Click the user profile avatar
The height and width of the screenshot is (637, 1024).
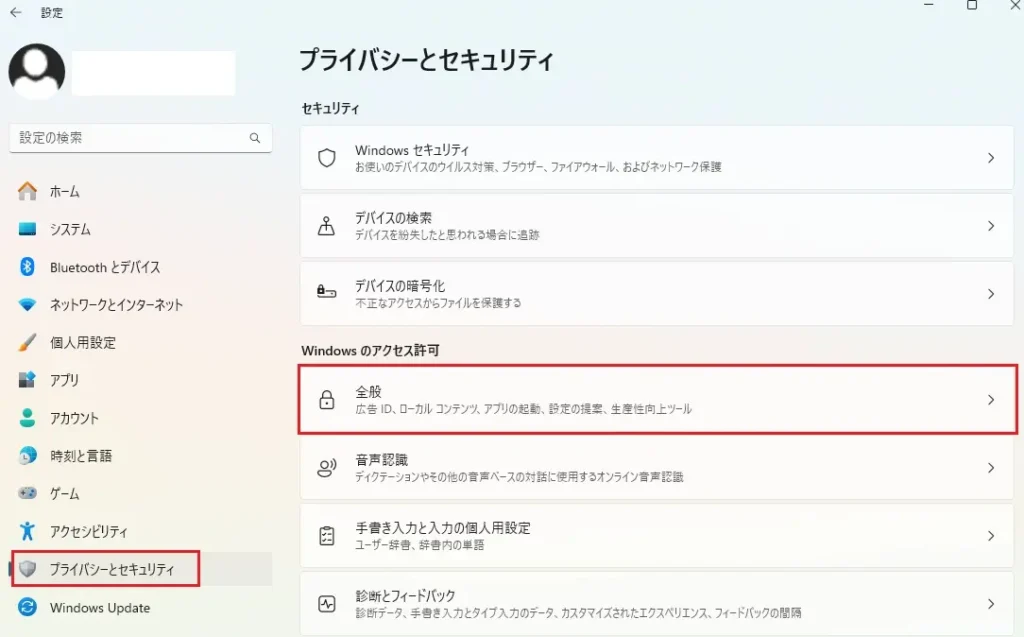pyautogui.click(x=37, y=72)
